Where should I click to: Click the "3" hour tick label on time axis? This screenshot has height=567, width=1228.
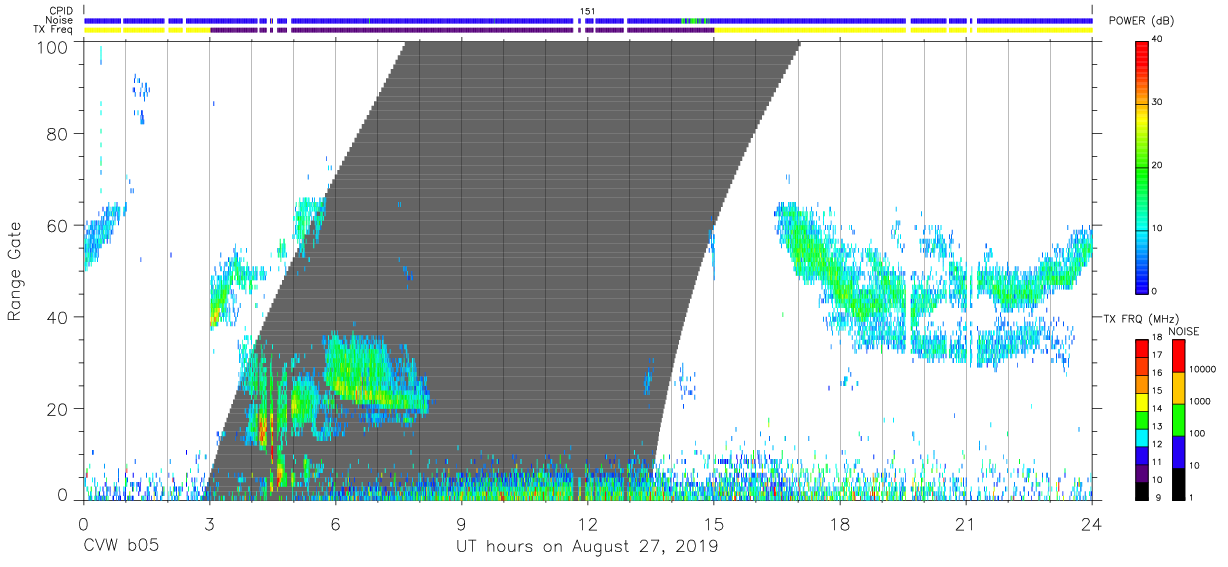coord(209,523)
